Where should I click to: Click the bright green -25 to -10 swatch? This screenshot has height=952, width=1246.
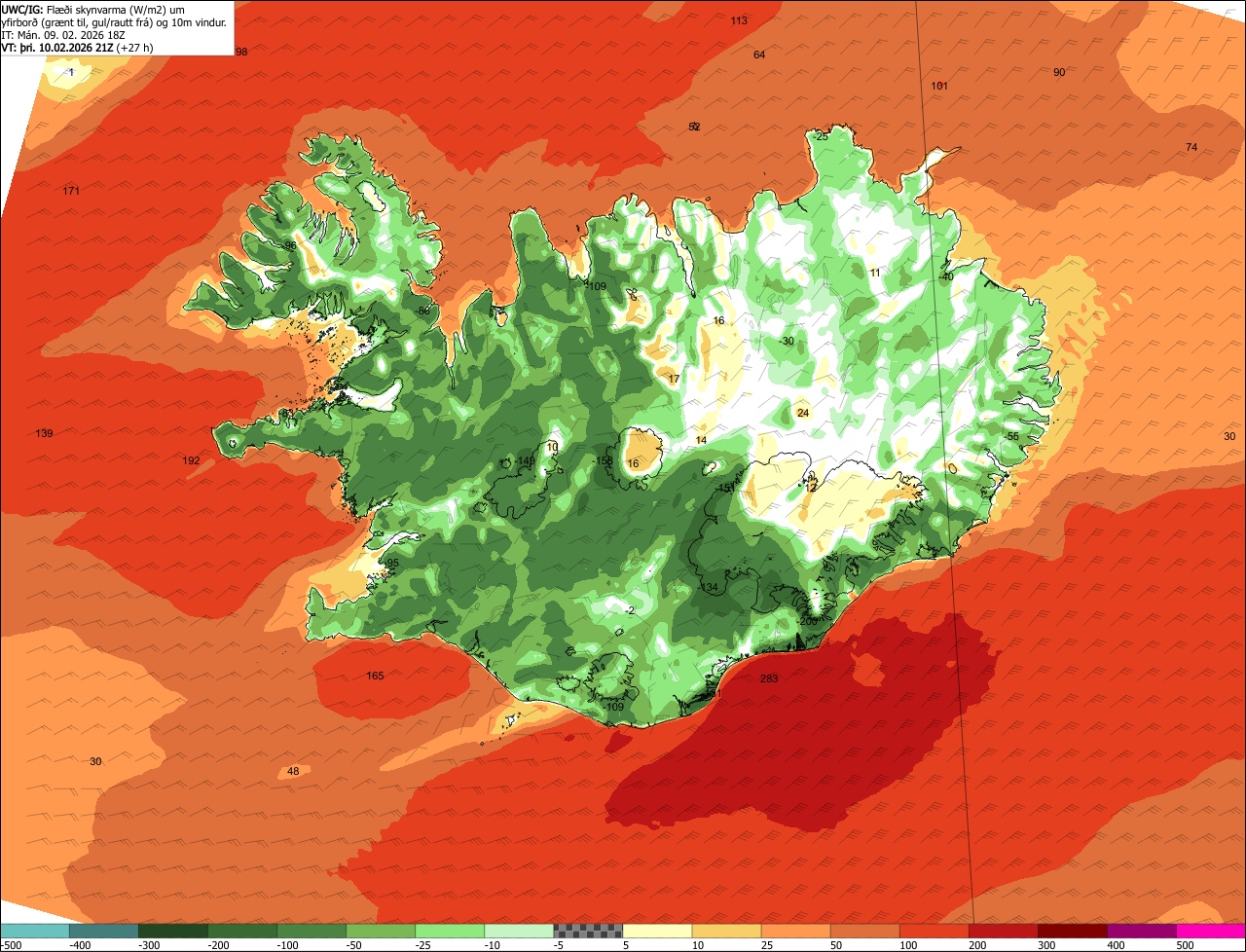pyautogui.click(x=449, y=931)
